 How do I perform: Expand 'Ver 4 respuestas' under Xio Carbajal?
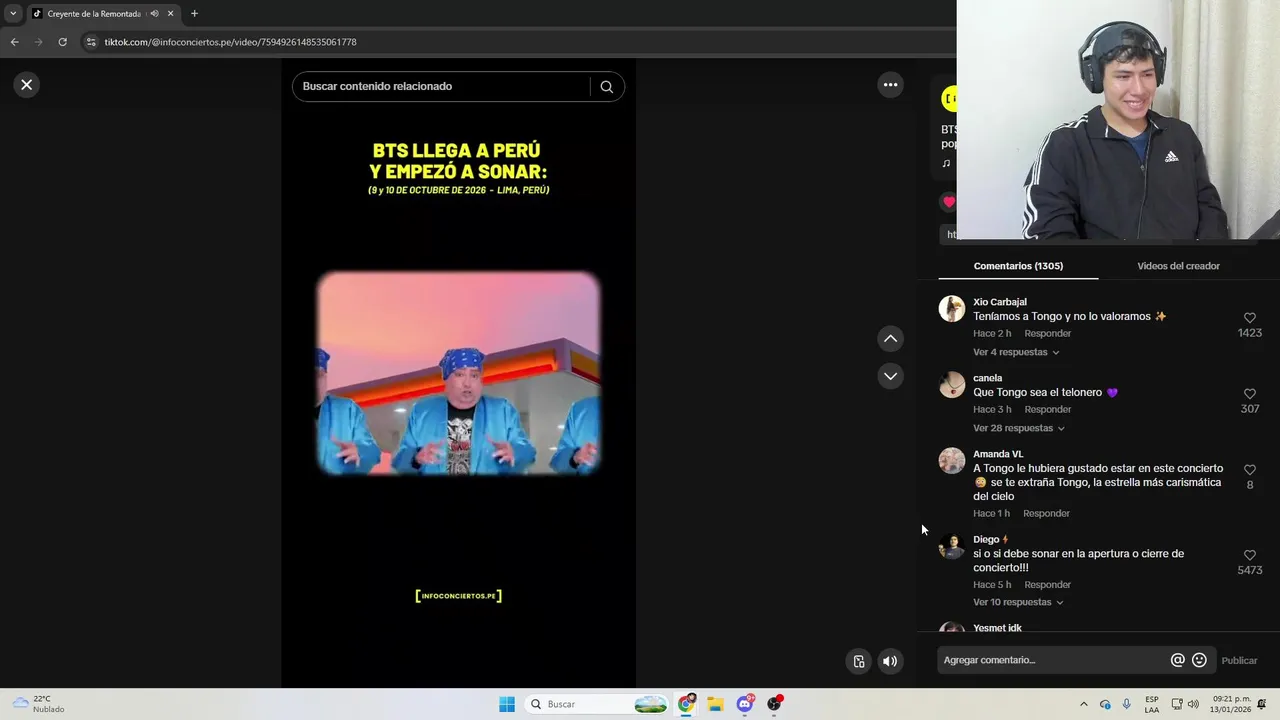point(1016,352)
